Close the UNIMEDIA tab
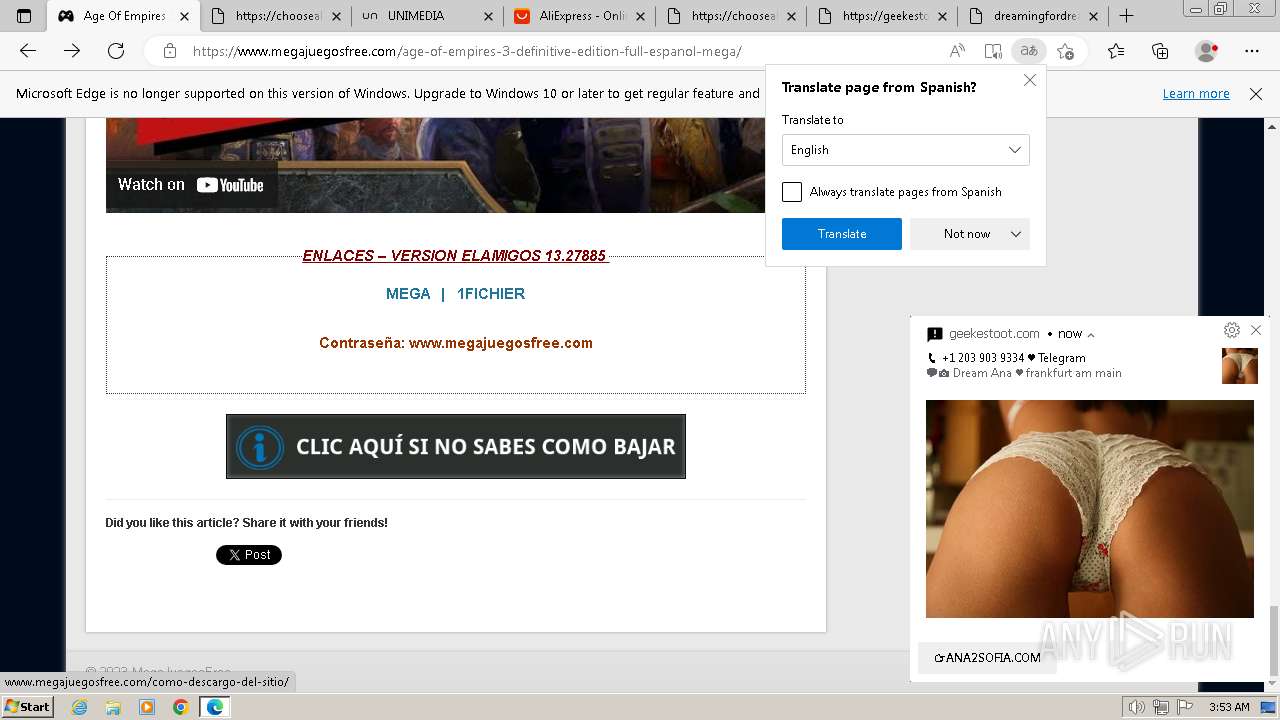The image size is (1280, 720). click(x=488, y=16)
